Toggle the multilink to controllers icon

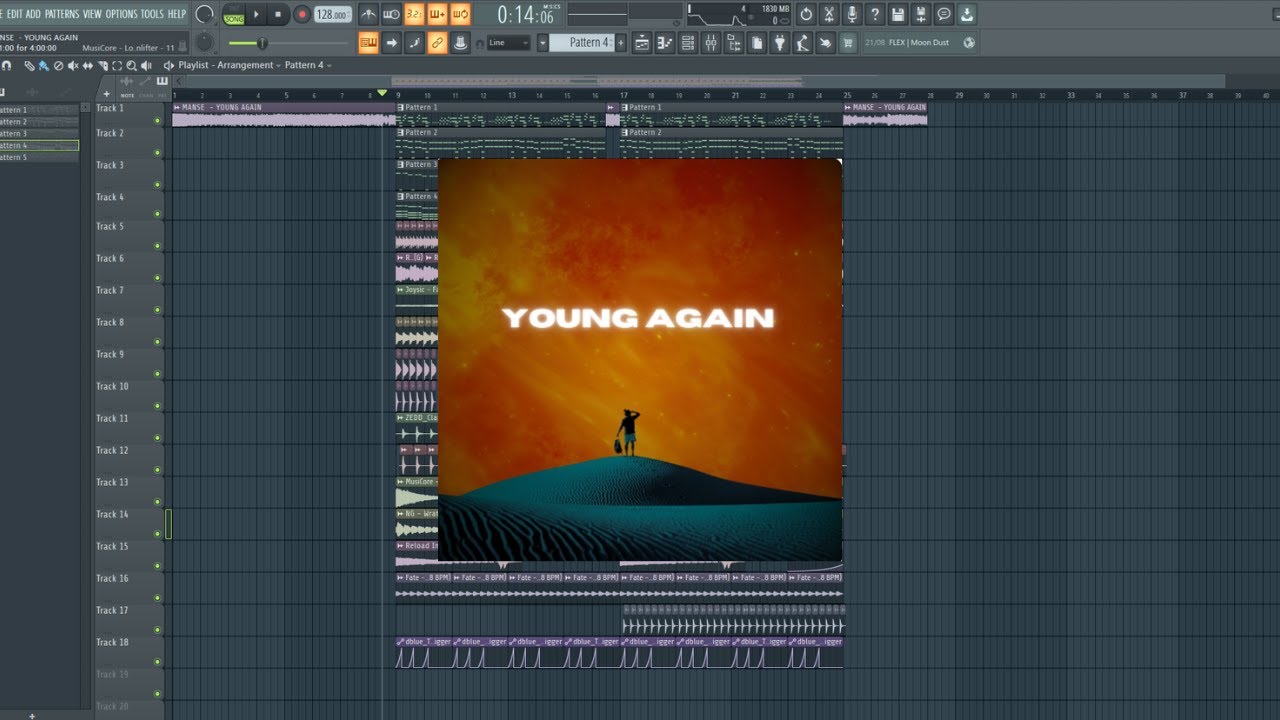coord(460,42)
